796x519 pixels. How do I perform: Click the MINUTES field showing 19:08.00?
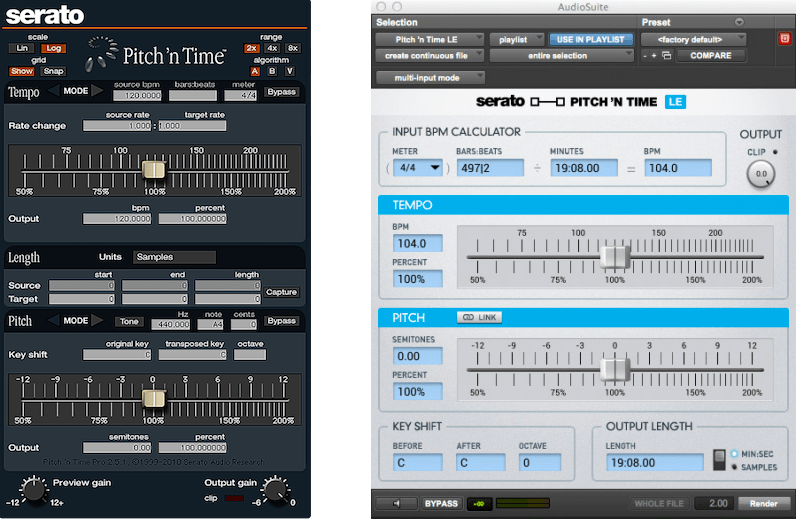(584, 168)
